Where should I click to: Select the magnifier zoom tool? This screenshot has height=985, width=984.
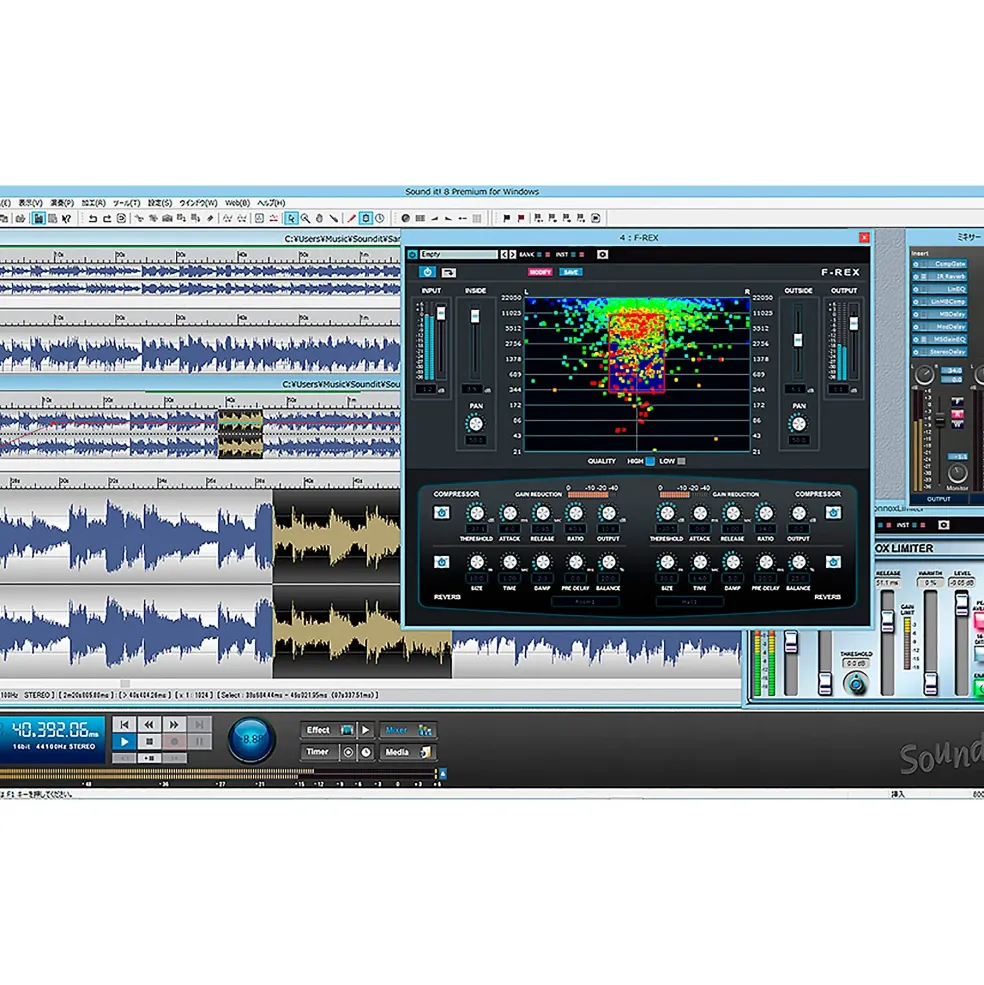click(305, 219)
